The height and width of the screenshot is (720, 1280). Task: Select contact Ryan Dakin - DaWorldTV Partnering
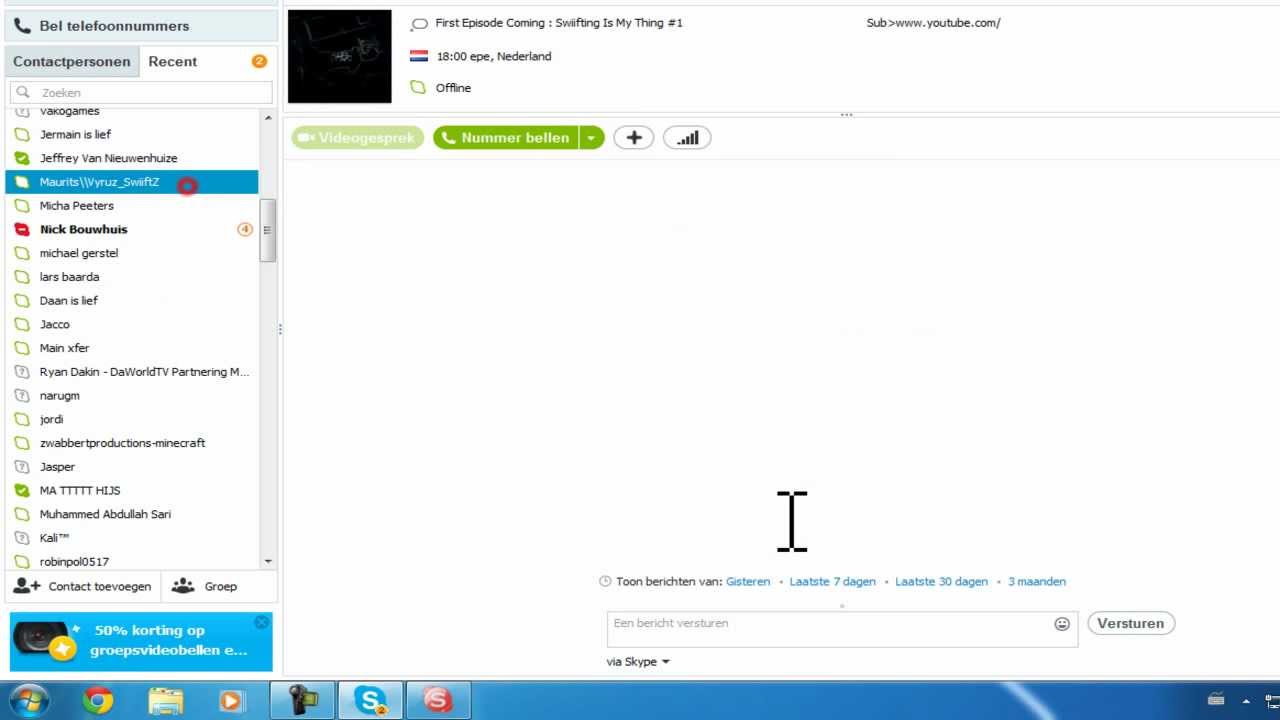[132, 372]
